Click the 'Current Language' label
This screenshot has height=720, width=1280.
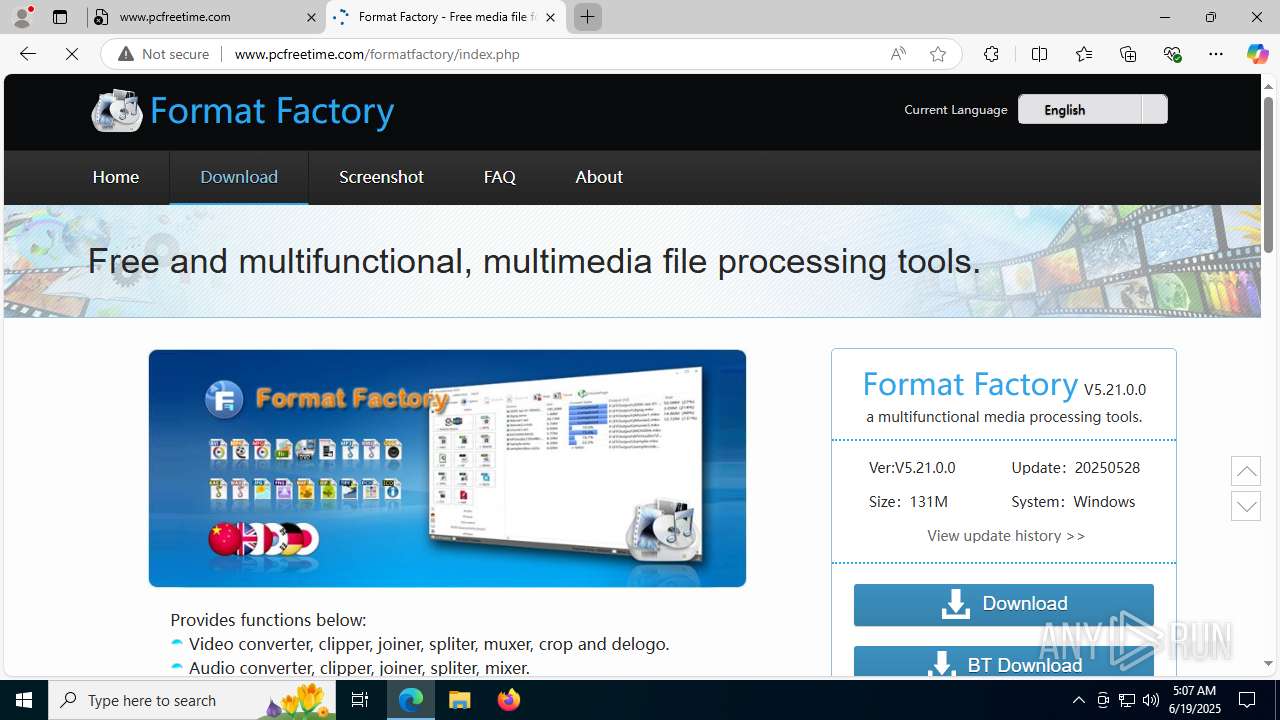pyautogui.click(x=956, y=110)
